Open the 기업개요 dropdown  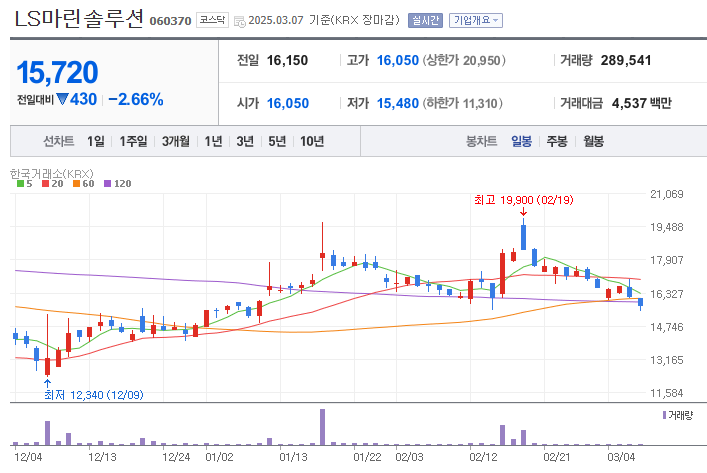point(476,20)
